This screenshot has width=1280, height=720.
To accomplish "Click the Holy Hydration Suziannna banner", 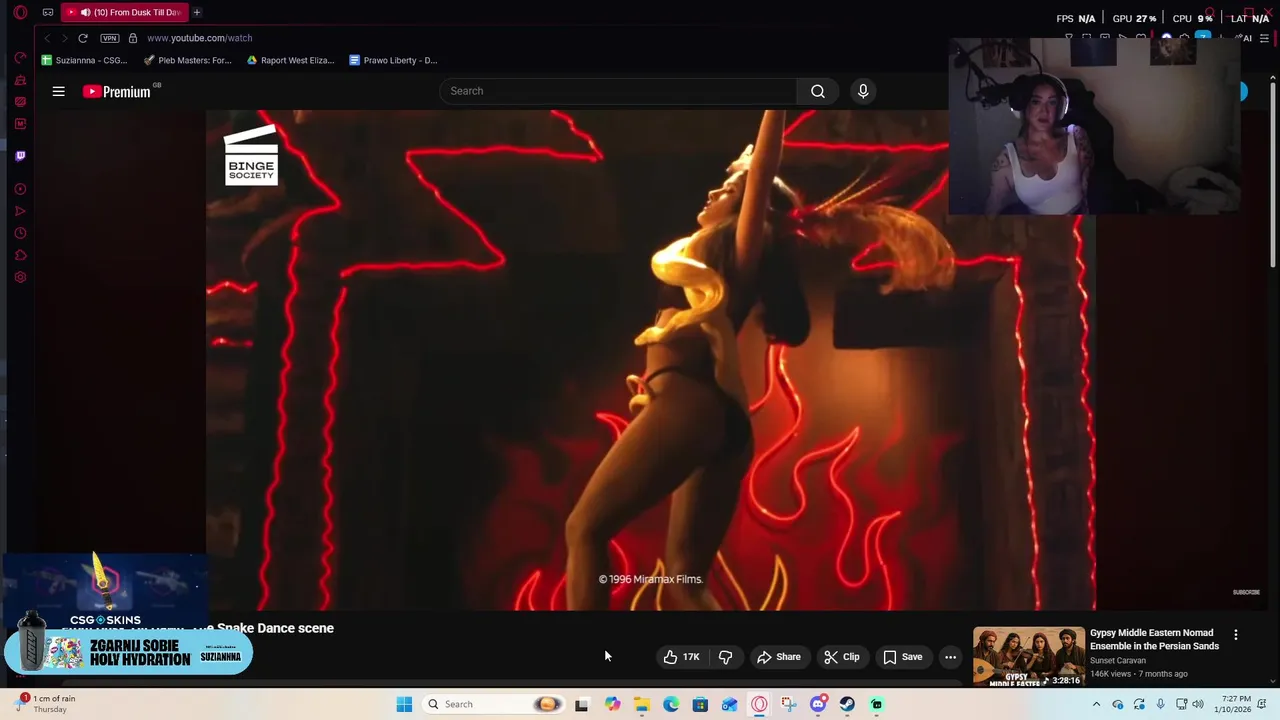I will point(128,654).
